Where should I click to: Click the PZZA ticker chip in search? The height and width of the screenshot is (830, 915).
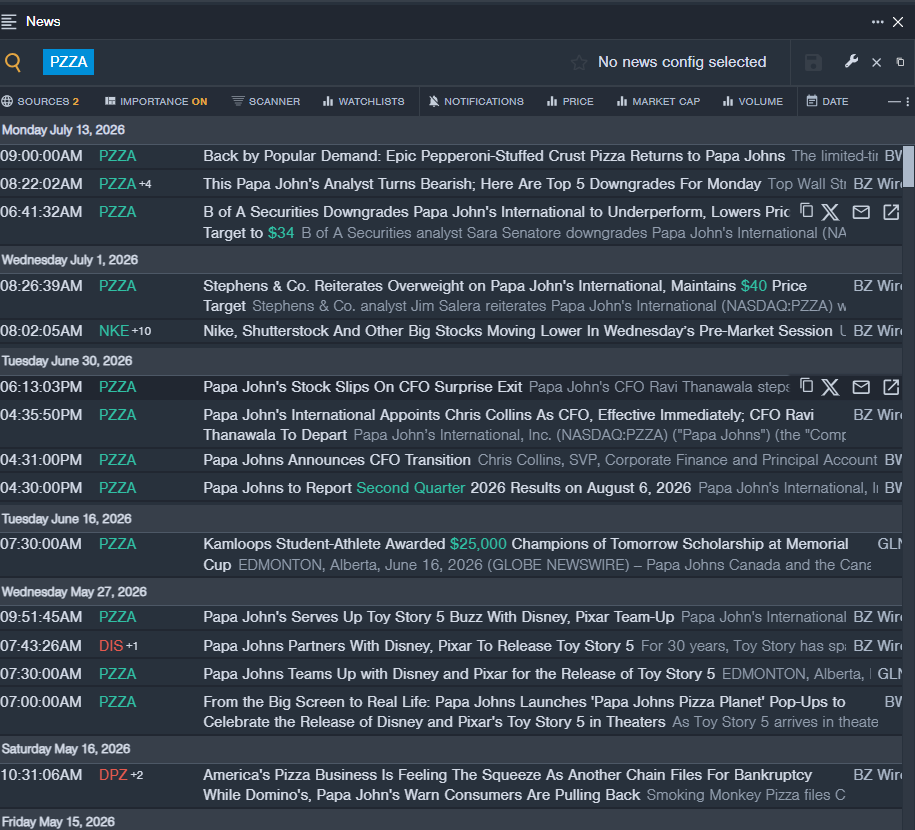(x=68, y=62)
